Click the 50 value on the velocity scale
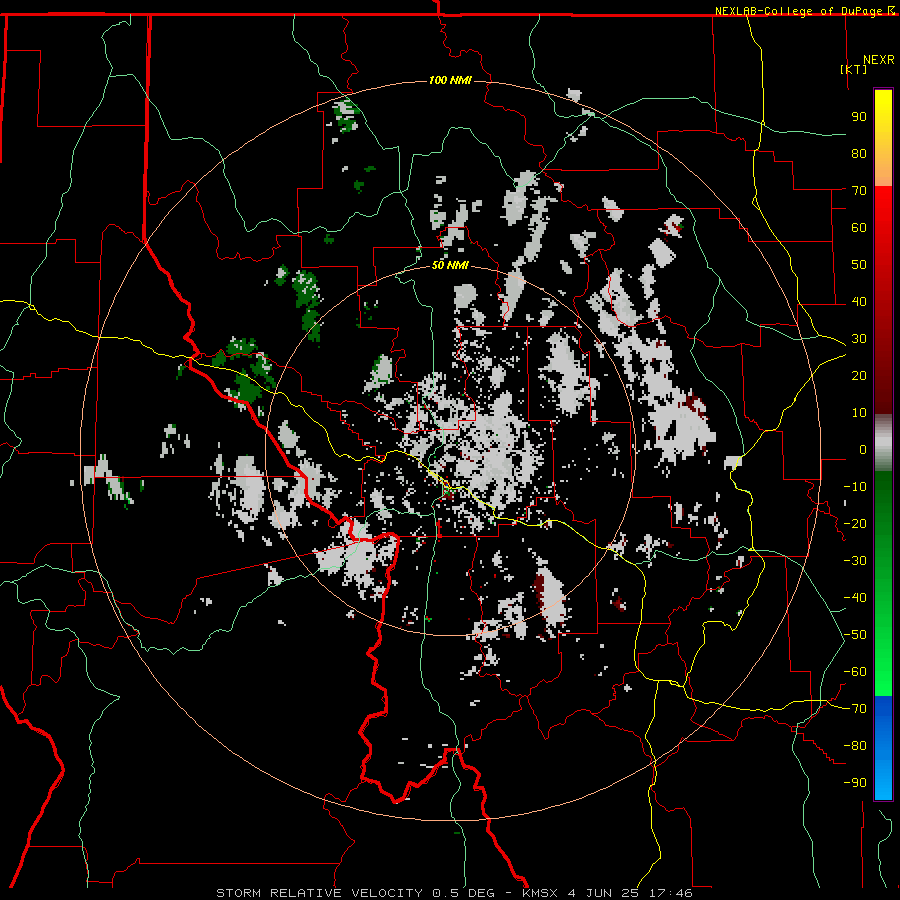The height and width of the screenshot is (900, 900). coord(859,265)
